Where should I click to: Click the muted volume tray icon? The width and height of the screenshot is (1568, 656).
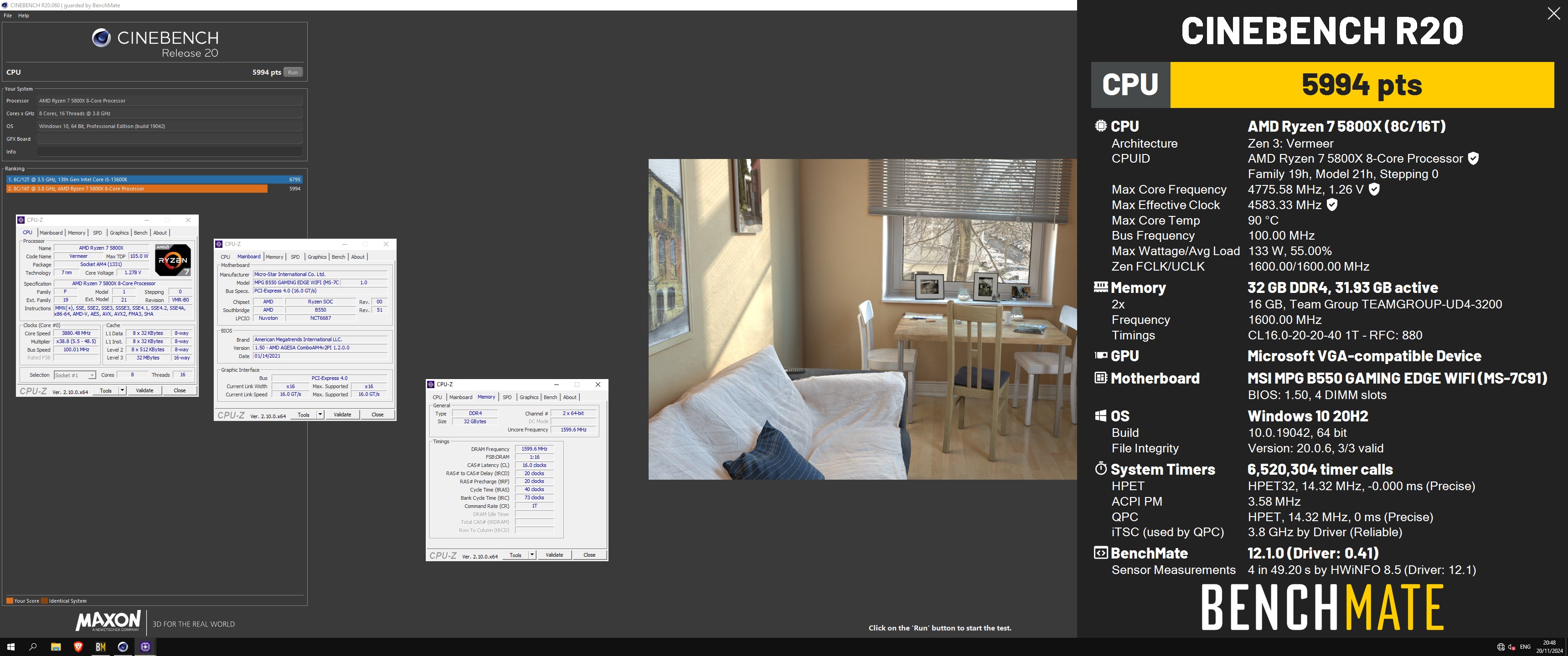point(1512,647)
